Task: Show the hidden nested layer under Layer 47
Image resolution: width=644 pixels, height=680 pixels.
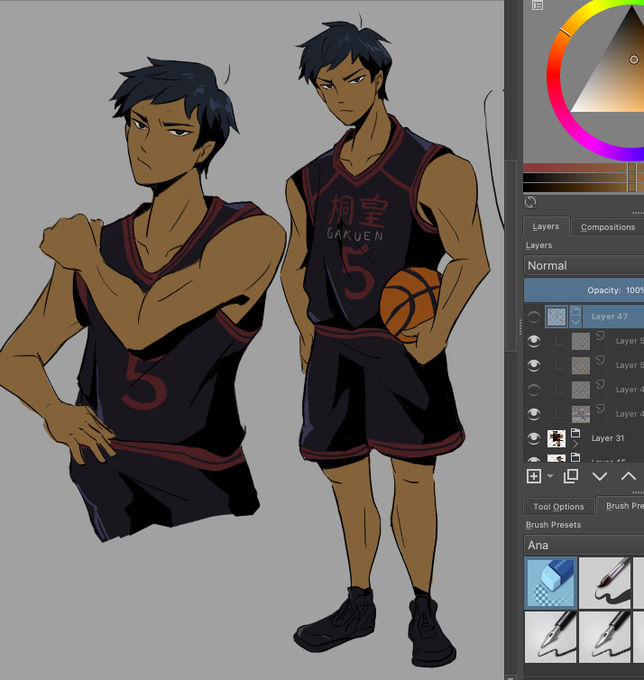Action: click(x=533, y=389)
